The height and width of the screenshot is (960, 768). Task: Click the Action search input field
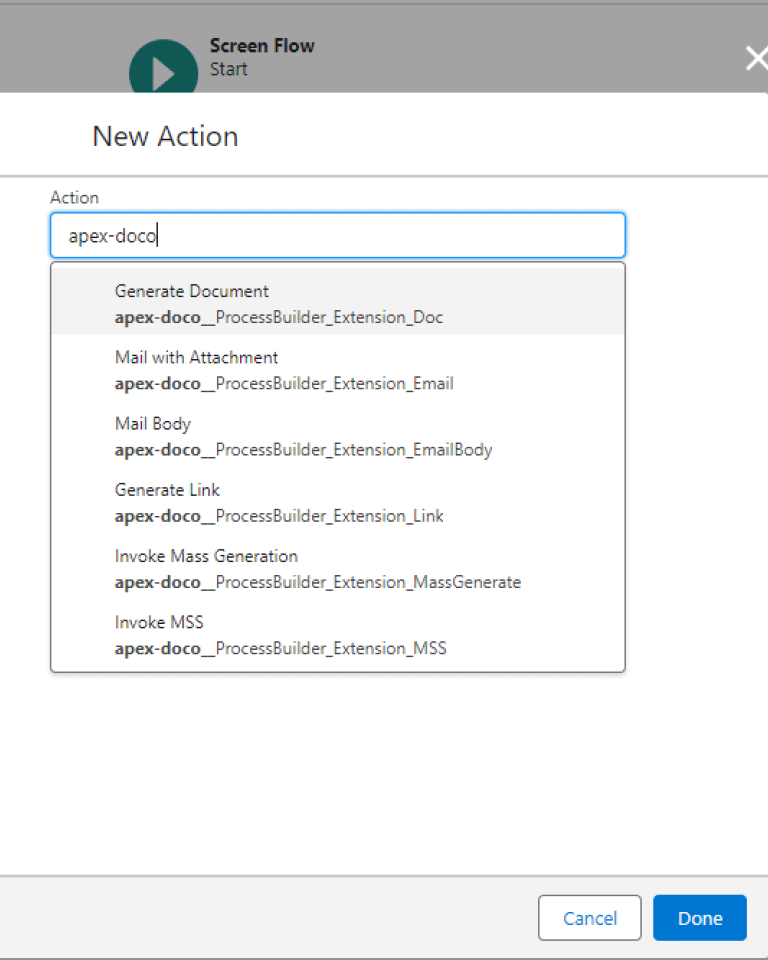(x=337, y=234)
